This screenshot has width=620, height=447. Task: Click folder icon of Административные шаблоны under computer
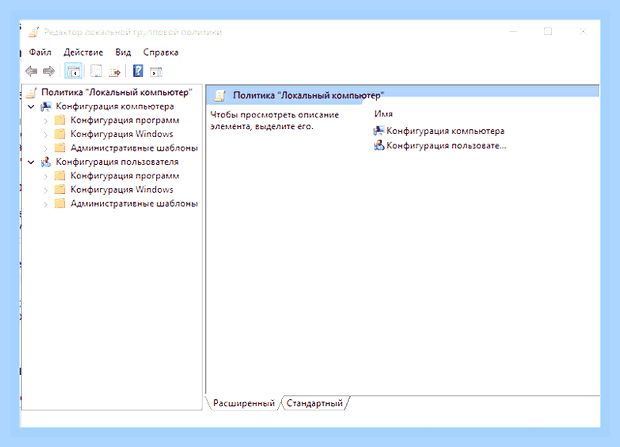click(60, 148)
